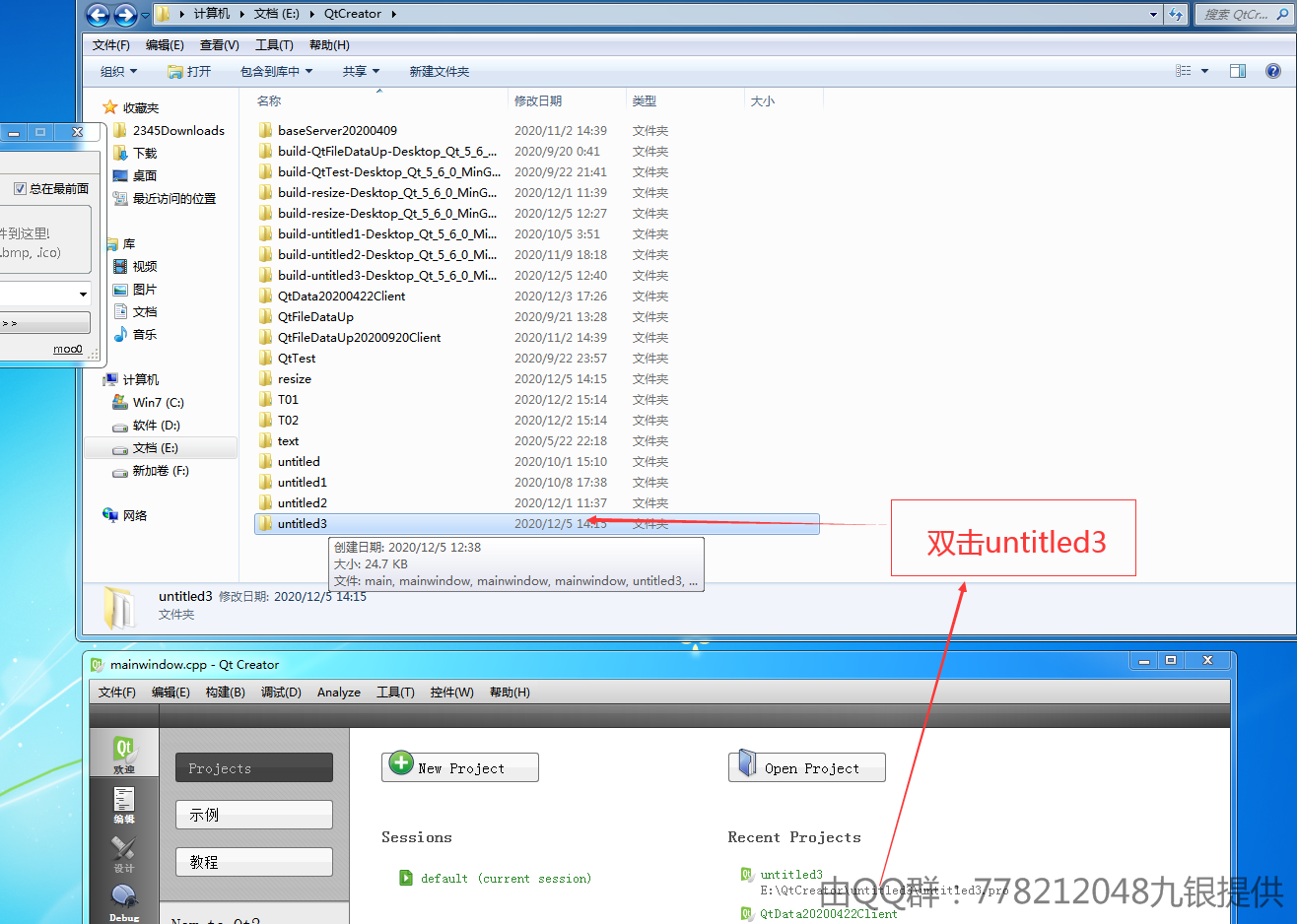Image resolution: width=1297 pixels, height=924 pixels.
Task: Open the 共享 dropdown
Action: click(361, 71)
